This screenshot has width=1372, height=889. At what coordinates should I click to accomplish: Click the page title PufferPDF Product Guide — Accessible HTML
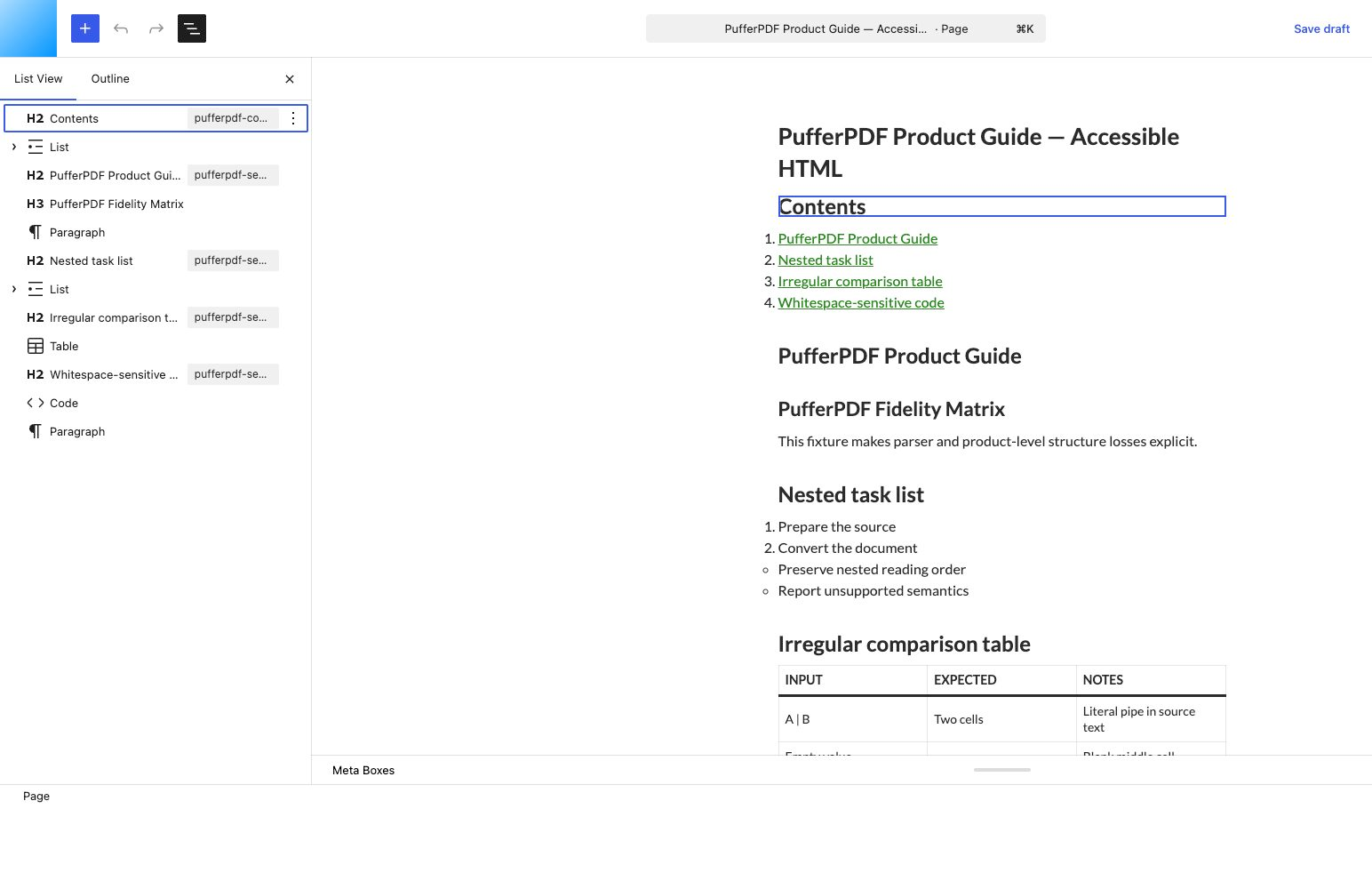tap(1001, 152)
